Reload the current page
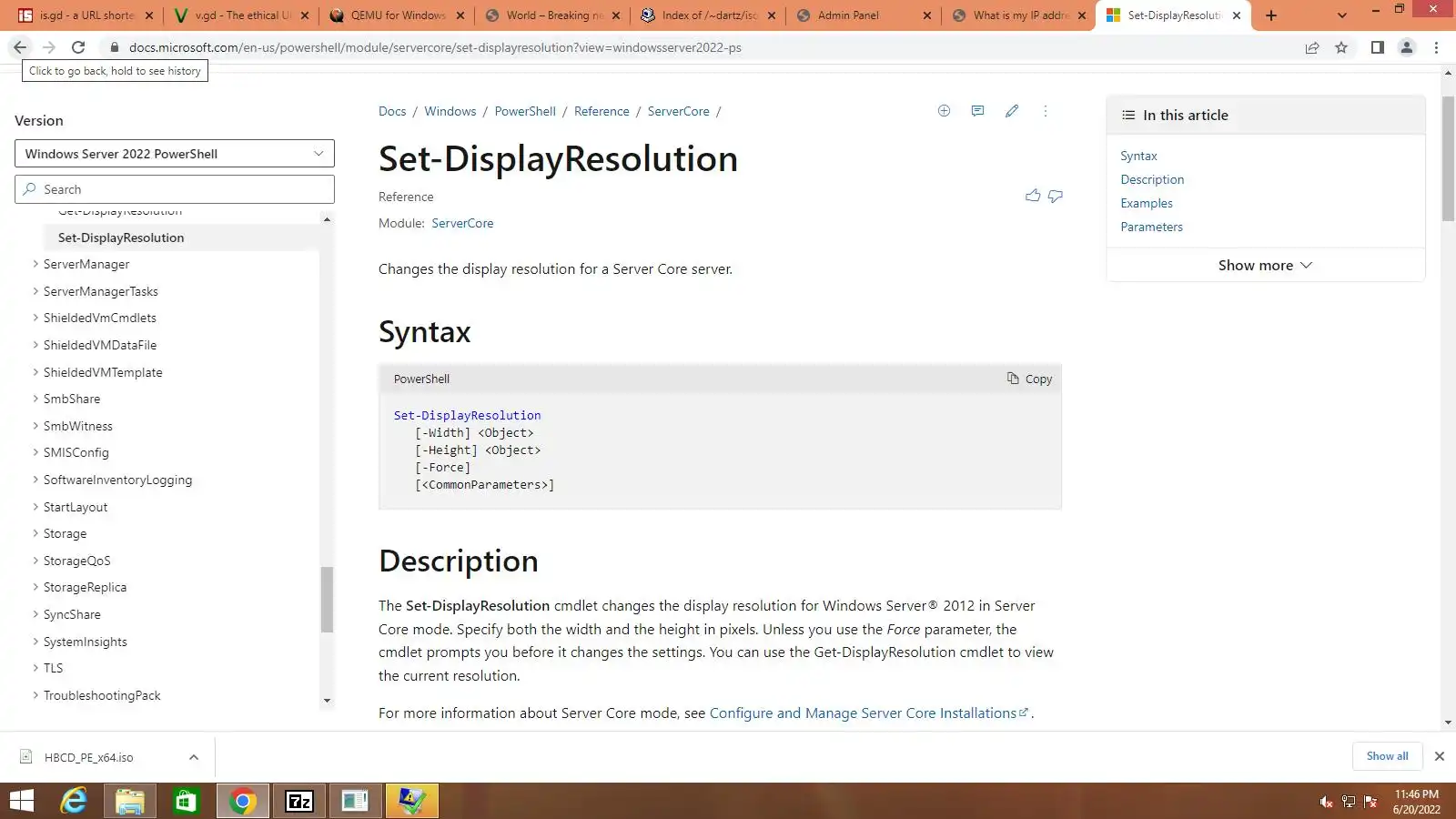This screenshot has height=819, width=1456. point(78,47)
